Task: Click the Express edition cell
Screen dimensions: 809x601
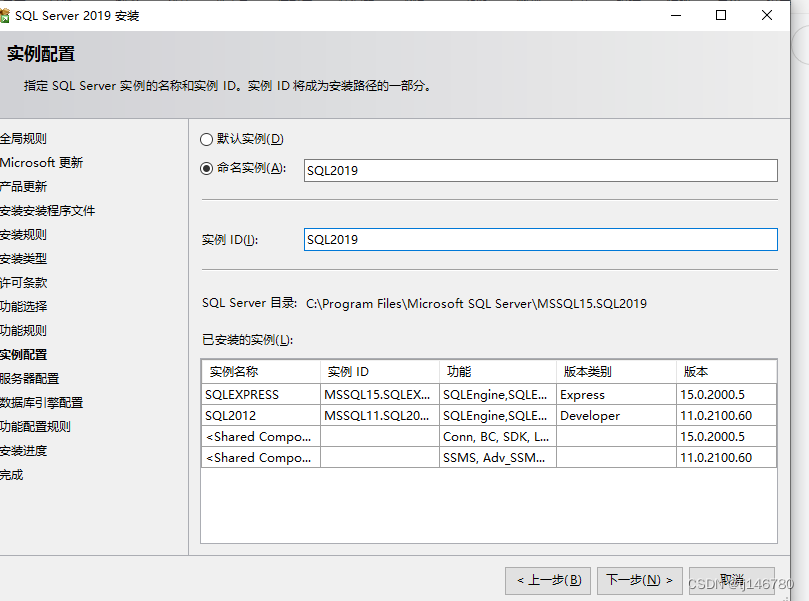Action: point(617,395)
